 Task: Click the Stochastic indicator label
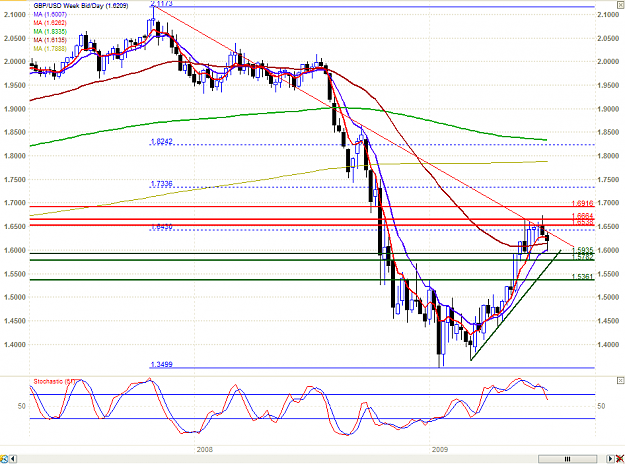tap(54, 382)
